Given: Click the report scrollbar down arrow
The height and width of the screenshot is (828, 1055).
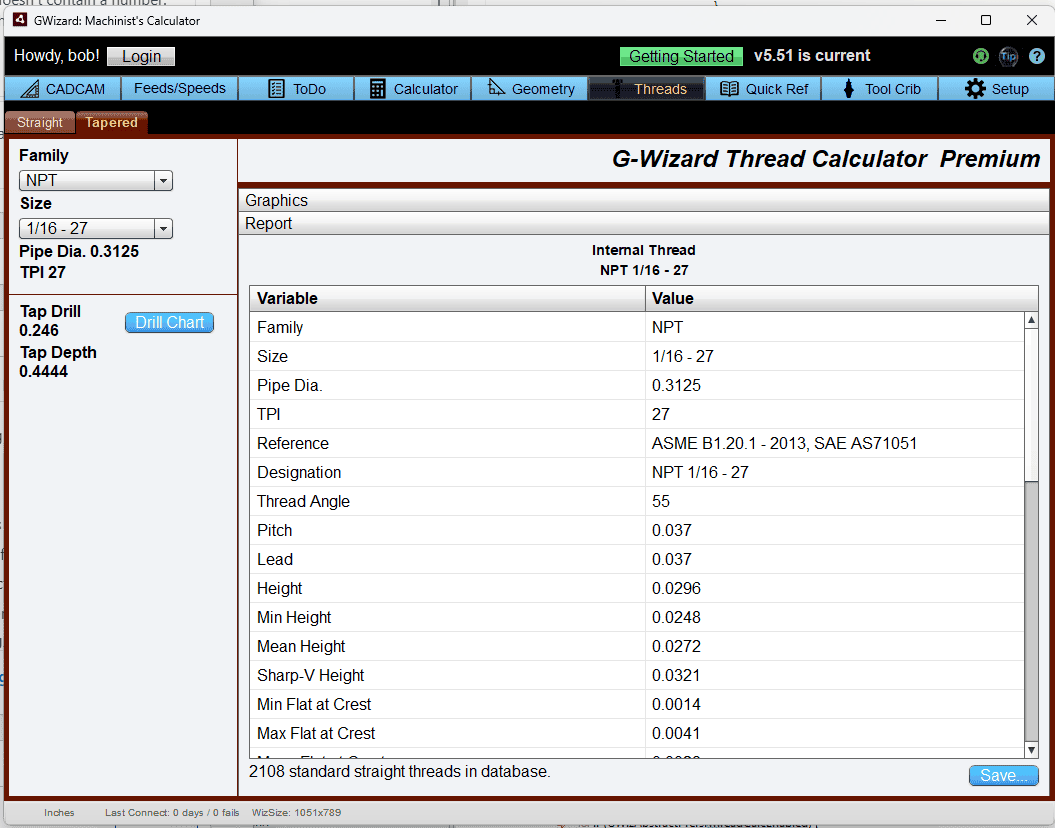Looking at the screenshot, I should (1031, 750).
